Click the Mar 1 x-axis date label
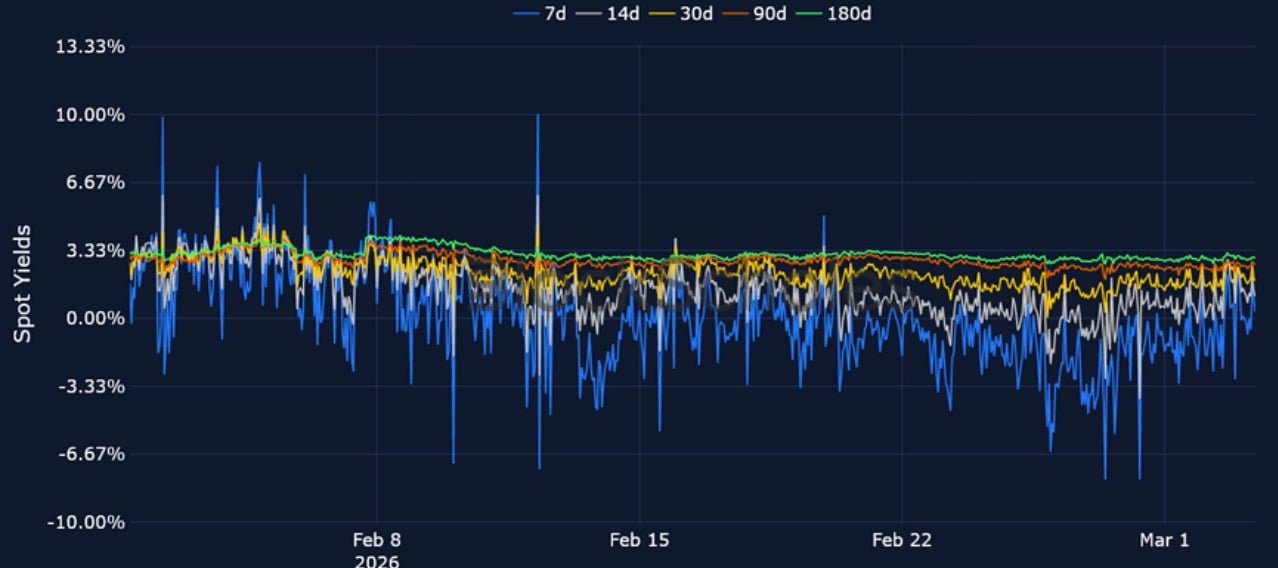The height and width of the screenshot is (568, 1278). (1164, 540)
